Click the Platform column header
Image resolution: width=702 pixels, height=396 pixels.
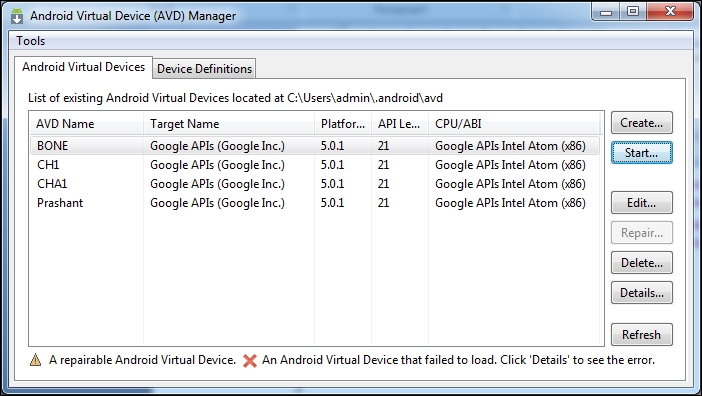coord(343,124)
